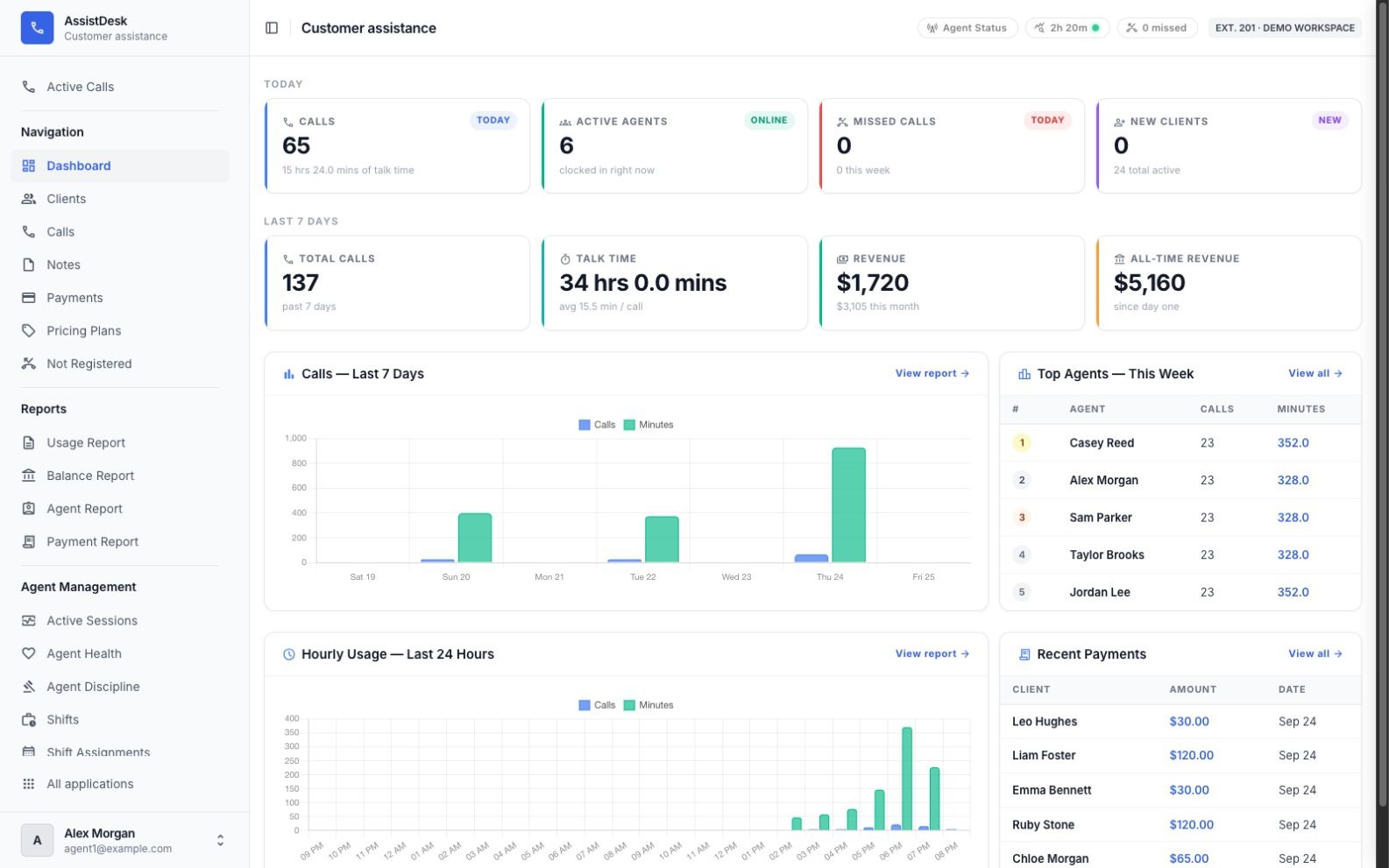The width and height of the screenshot is (1389, 868).
Task: Click the Pricing Plans tag icon
Action: [29, 331]
